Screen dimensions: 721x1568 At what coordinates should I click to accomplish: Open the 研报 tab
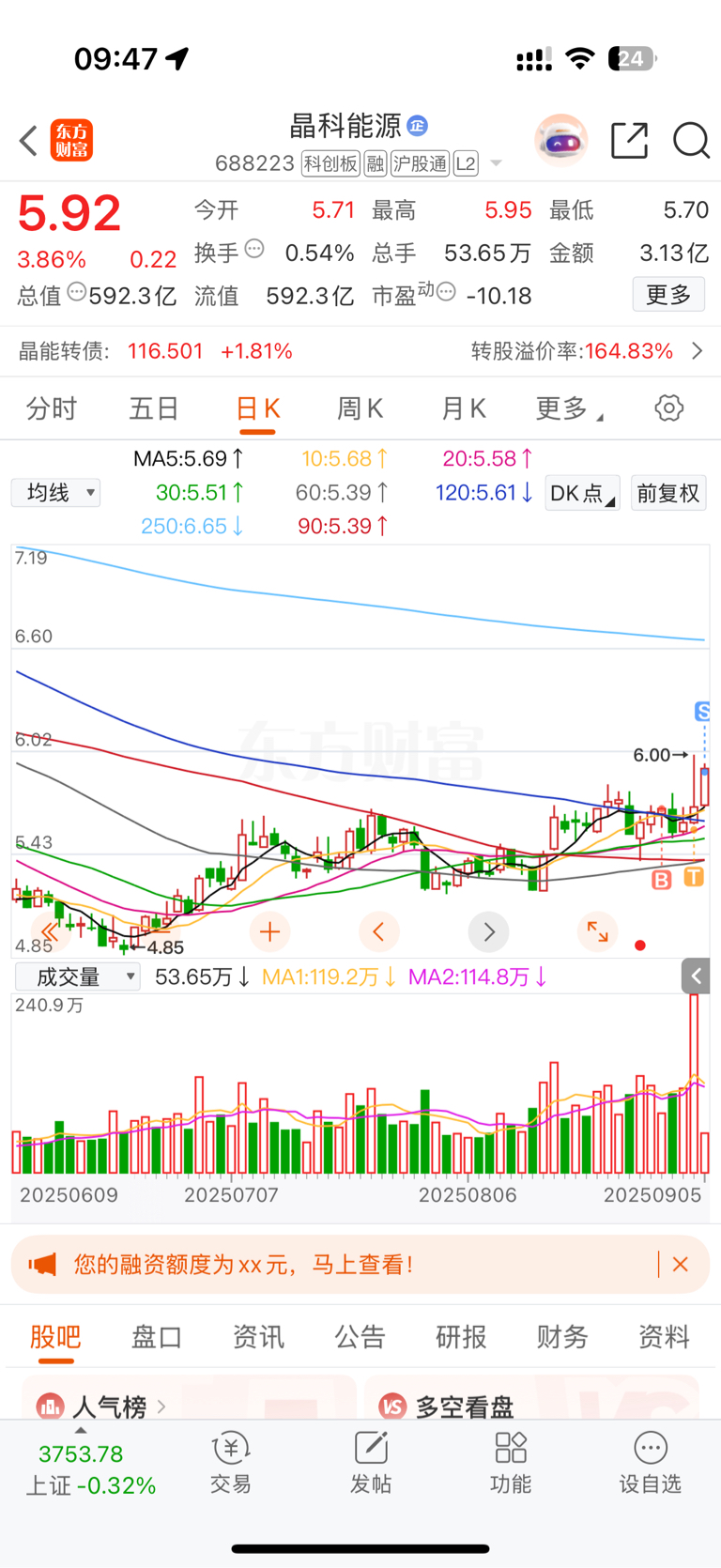(461, 1336)
